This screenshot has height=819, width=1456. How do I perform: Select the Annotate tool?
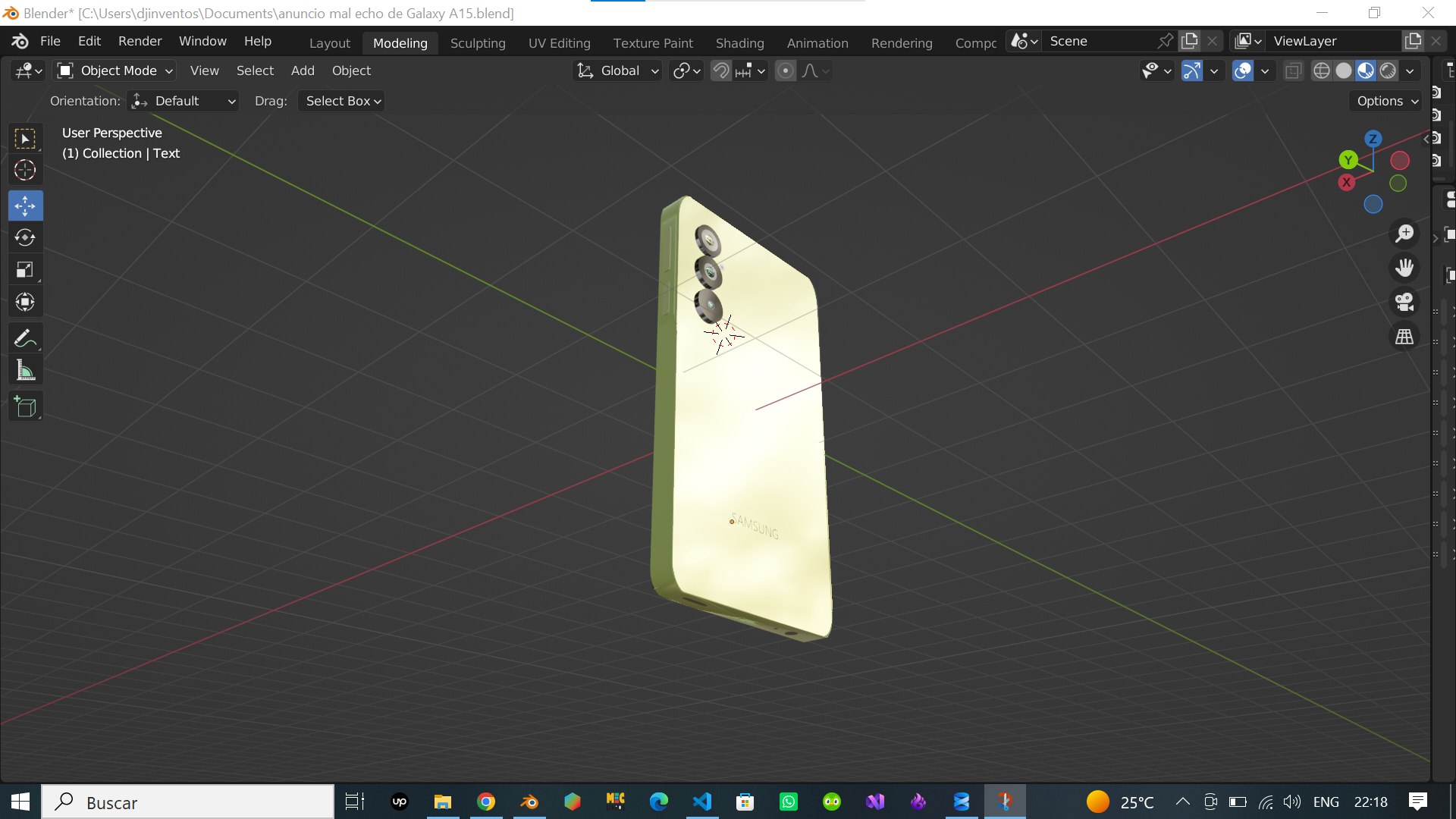tap(25, 338)
